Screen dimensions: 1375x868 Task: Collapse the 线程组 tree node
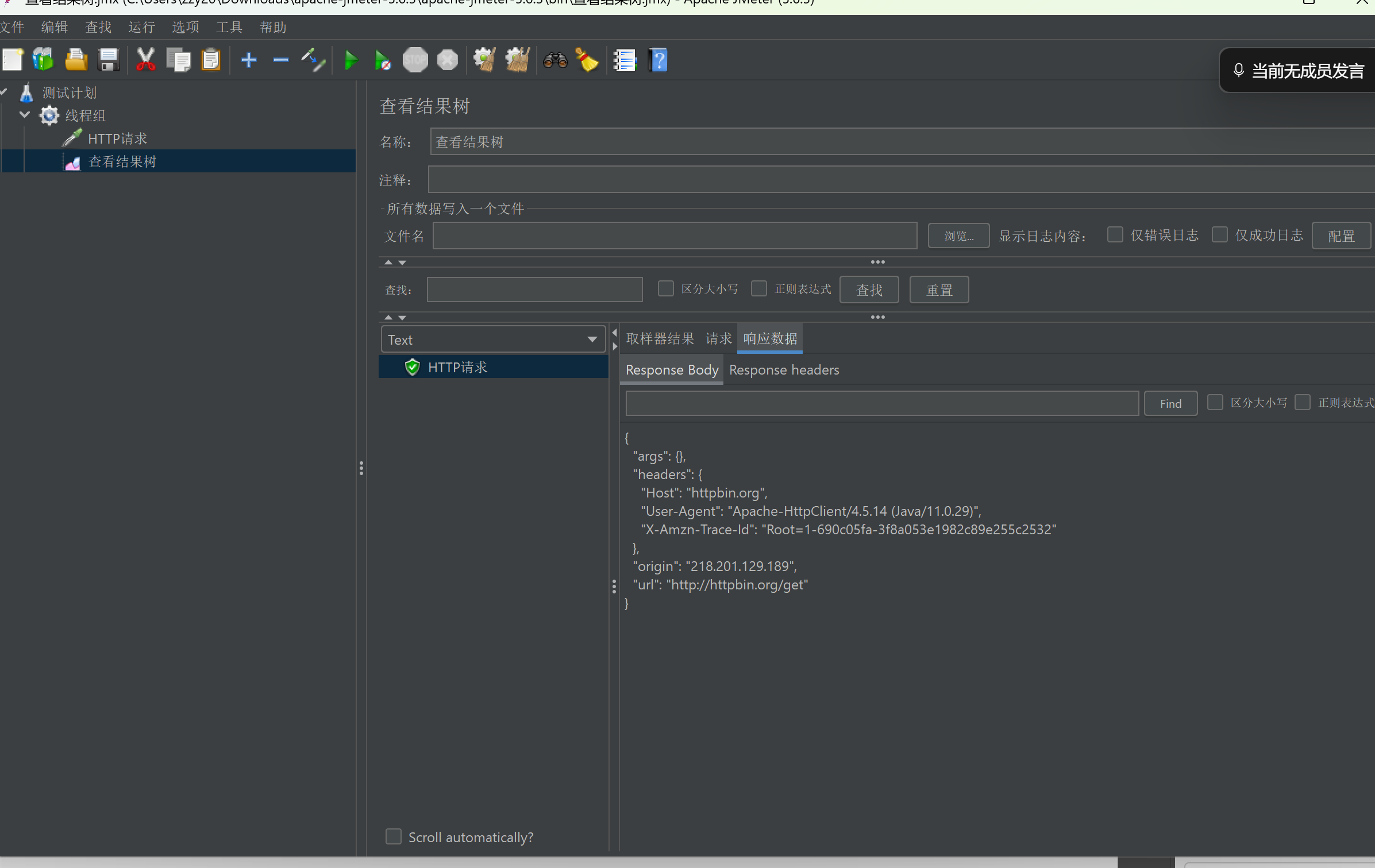pyautogui.click(x=25, y=115)
